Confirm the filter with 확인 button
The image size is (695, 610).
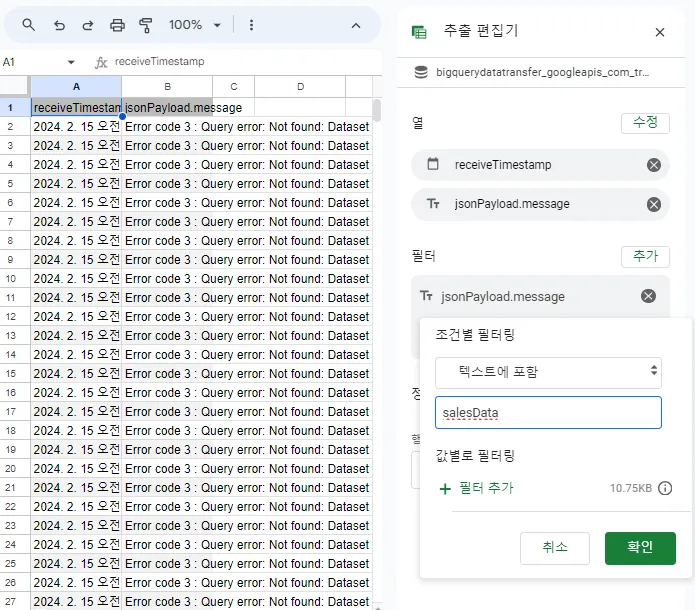pyautogui.click(x=640, y=548)
